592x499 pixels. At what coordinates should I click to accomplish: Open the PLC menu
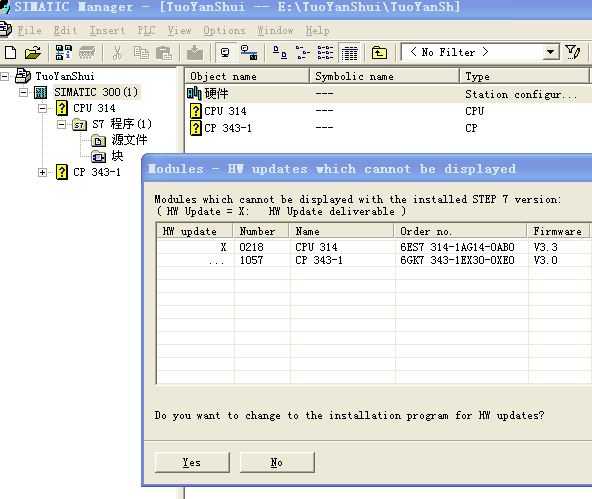point(146,30)
